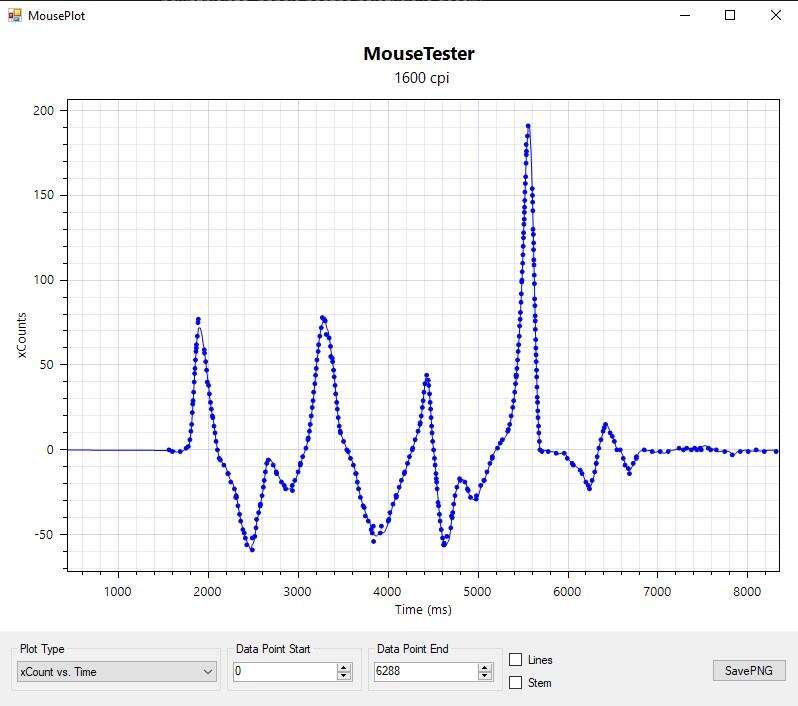Click the xCounts vertical axis label

pos(22,337)
